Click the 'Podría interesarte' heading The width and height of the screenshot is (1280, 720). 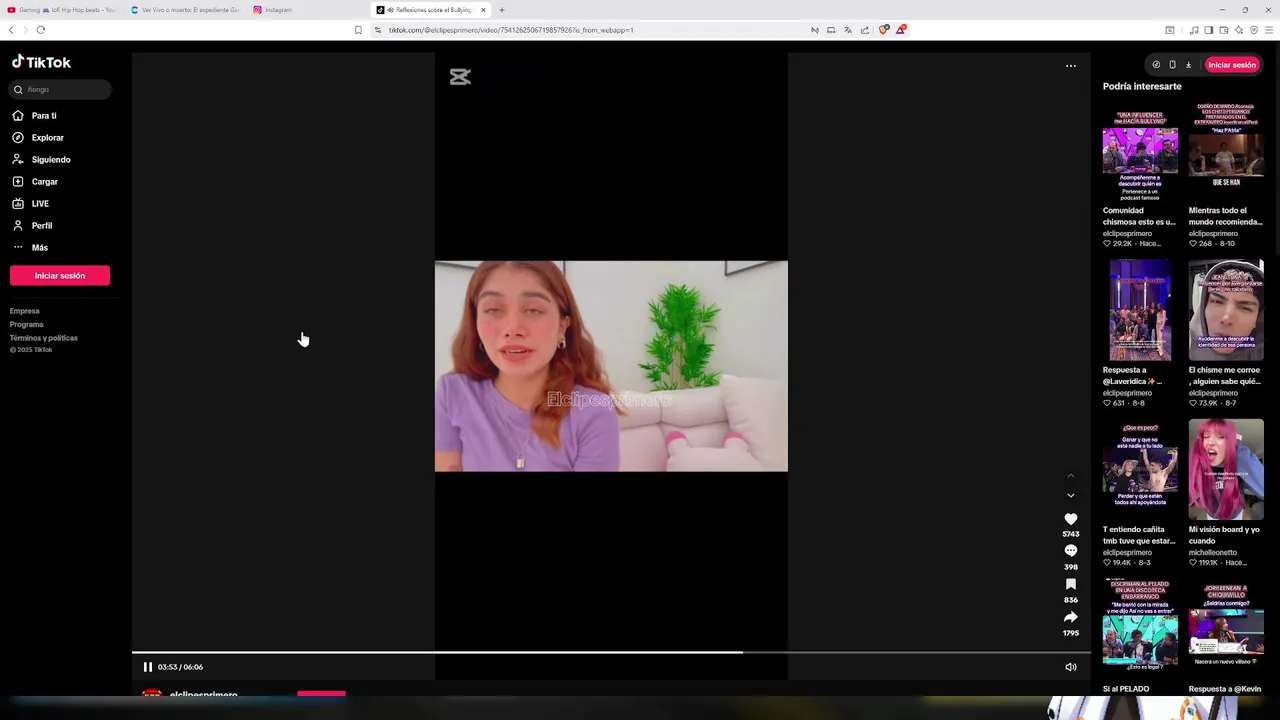coord(1142,87)
